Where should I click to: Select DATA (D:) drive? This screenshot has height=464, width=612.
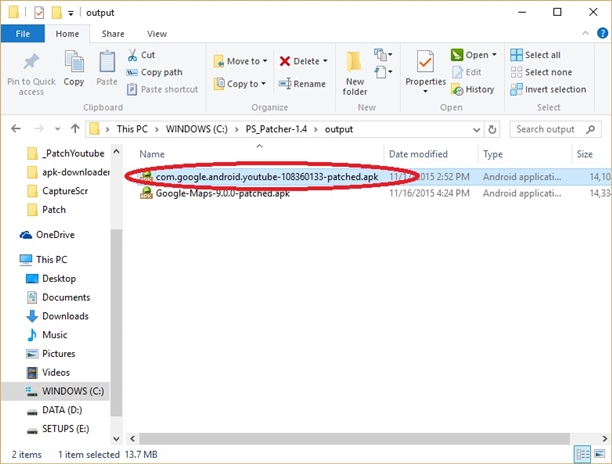tap(55, 410)
